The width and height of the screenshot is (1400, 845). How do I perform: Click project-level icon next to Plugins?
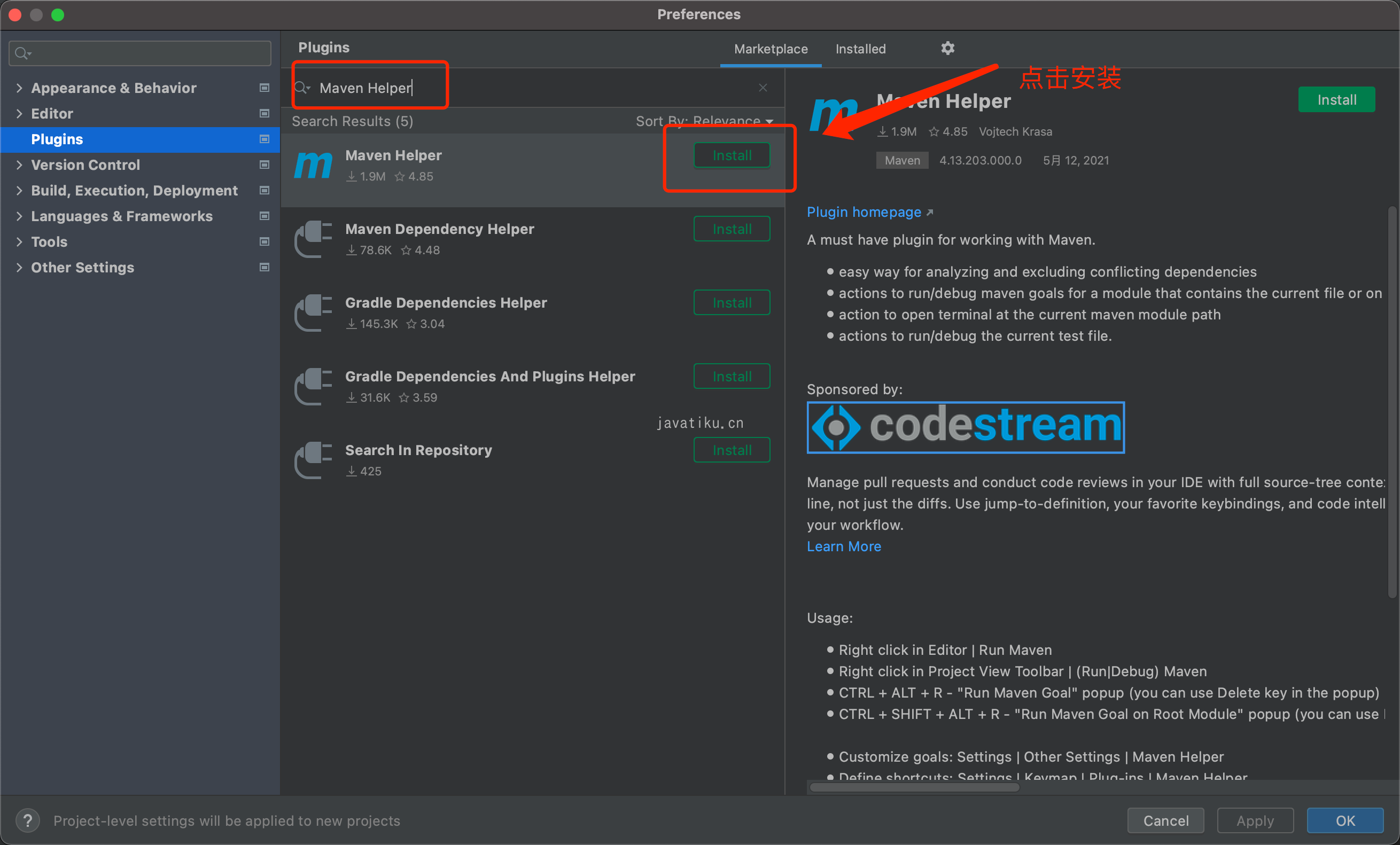click(x=264, y=138)
